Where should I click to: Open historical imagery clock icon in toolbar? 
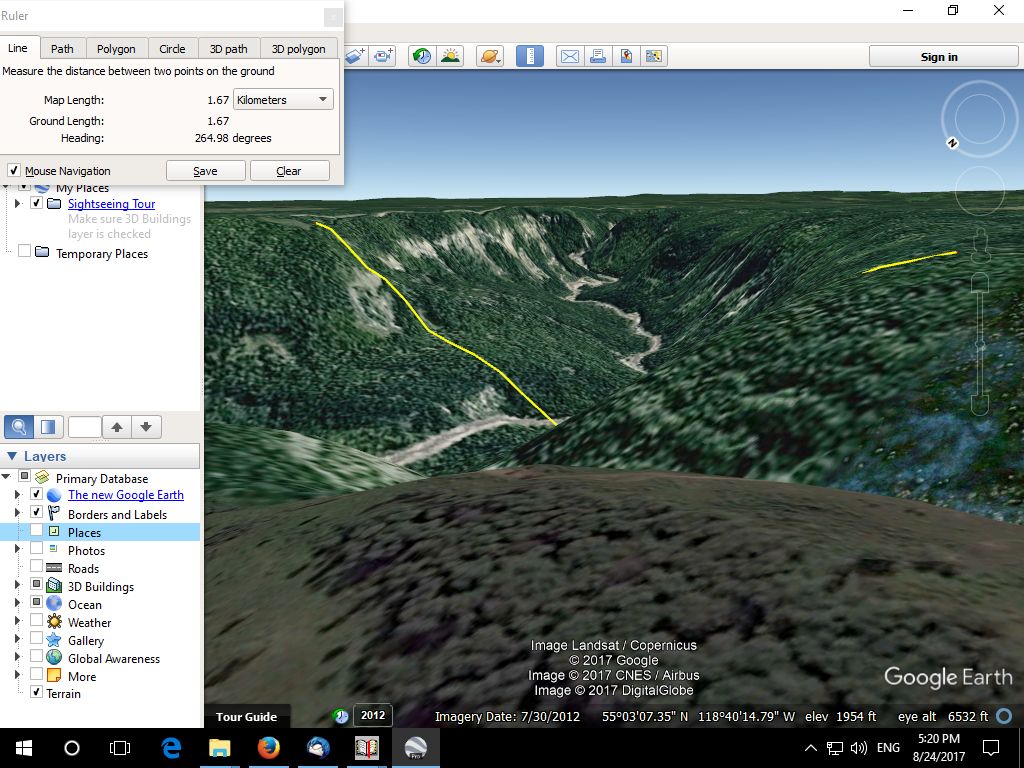click(422, 56)
